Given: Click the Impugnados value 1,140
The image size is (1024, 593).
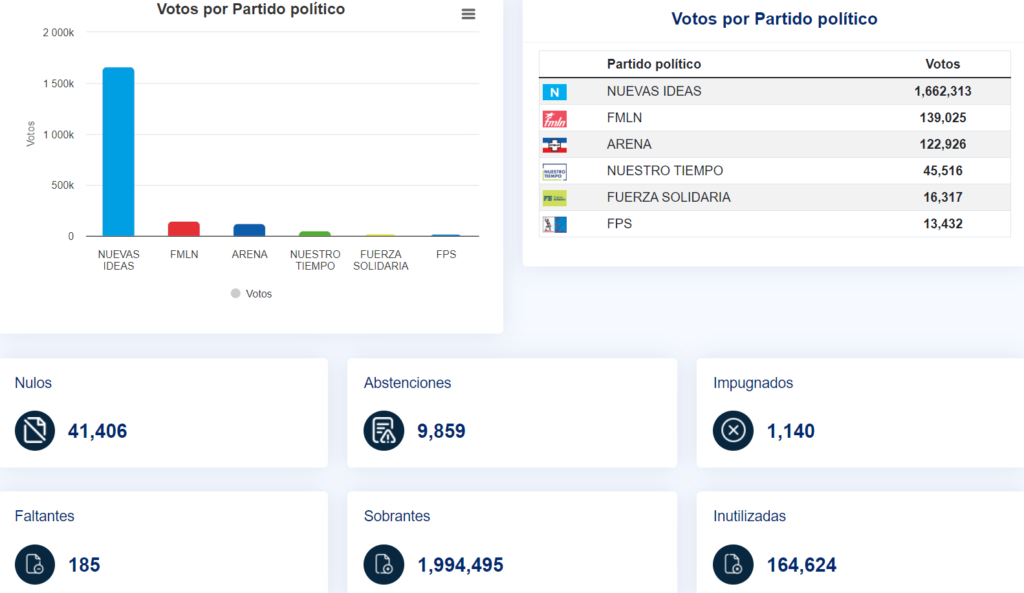Looking at the screenshot, I should [790, 431].
